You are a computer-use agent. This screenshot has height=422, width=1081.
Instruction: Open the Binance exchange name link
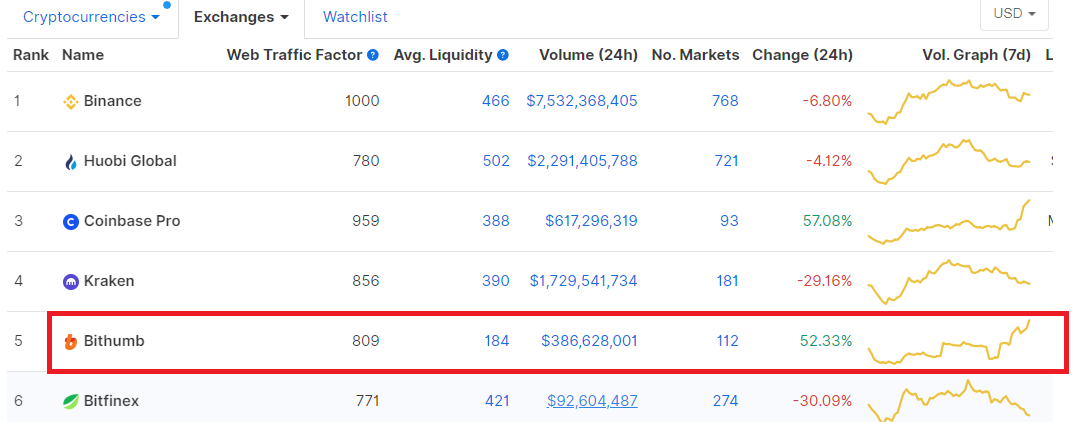112,101
